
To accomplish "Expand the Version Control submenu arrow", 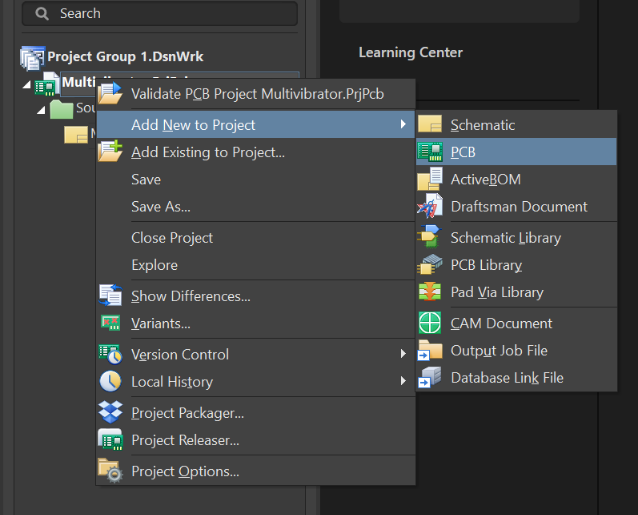I will coord(403,354).
